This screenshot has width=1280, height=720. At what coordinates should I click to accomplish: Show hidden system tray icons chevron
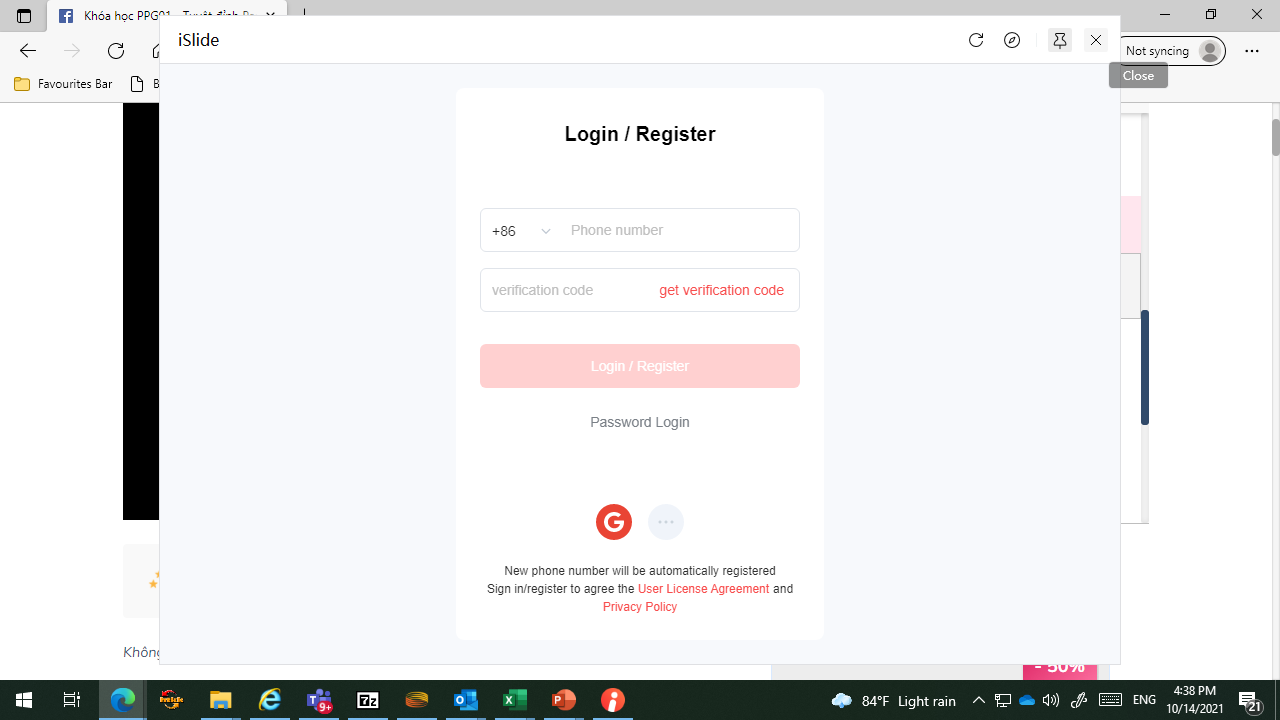(979, 700)
